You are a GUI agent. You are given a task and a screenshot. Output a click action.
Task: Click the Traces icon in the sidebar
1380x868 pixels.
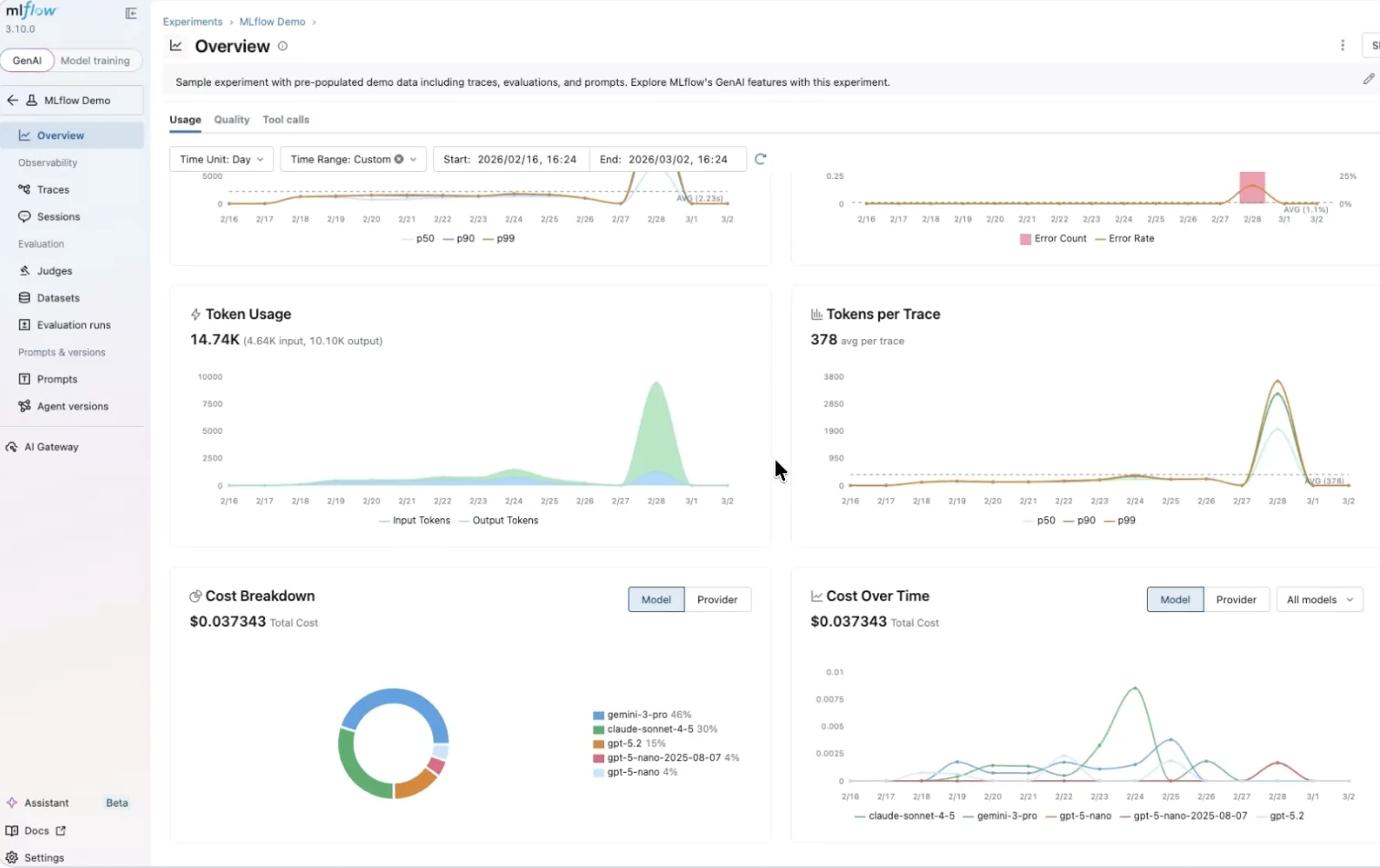click(x=25, y=190)
